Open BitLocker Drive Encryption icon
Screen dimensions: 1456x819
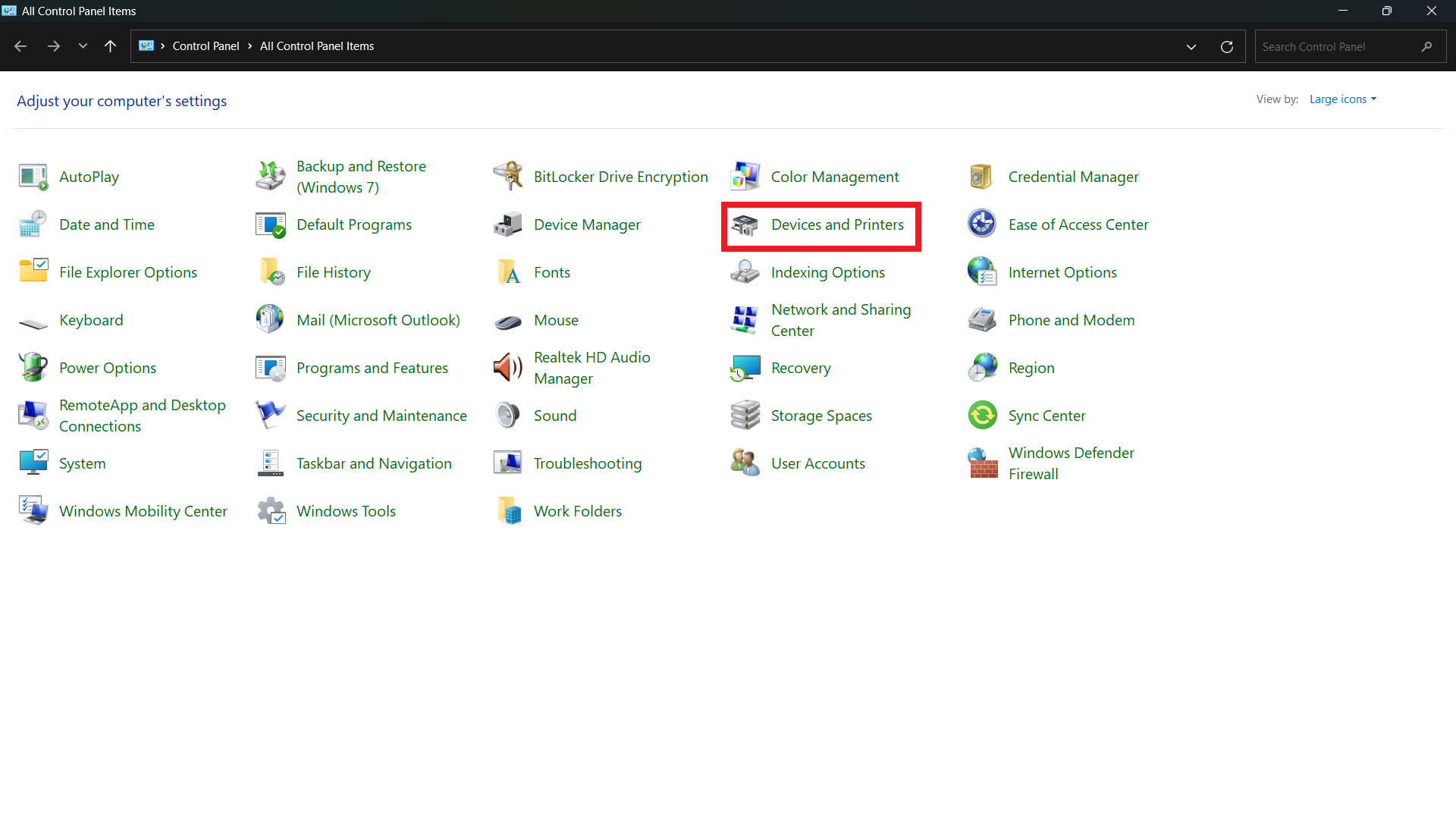tap(508, 177)
